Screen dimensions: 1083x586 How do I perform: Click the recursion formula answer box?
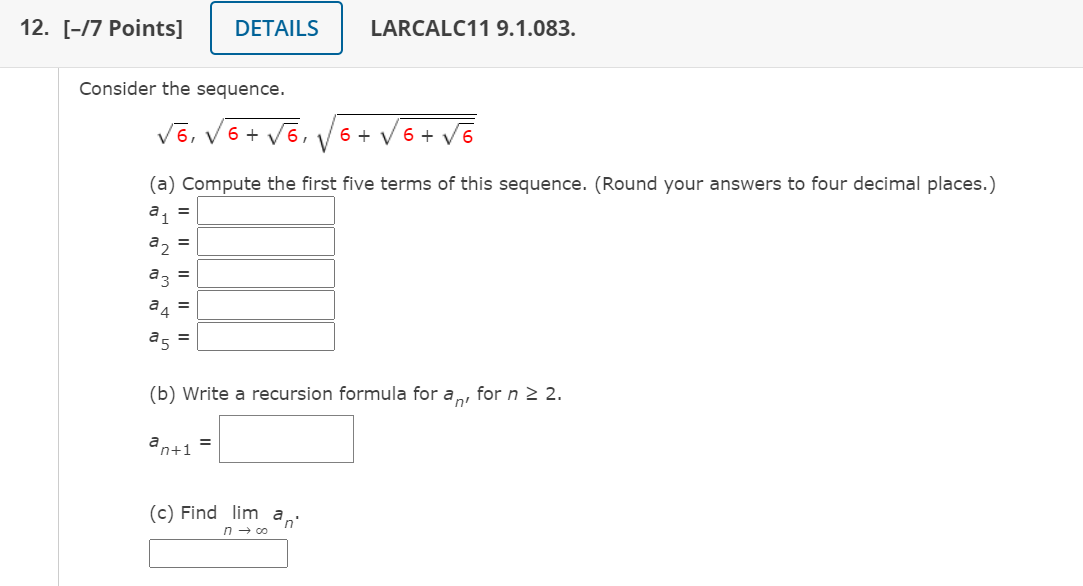287,438
